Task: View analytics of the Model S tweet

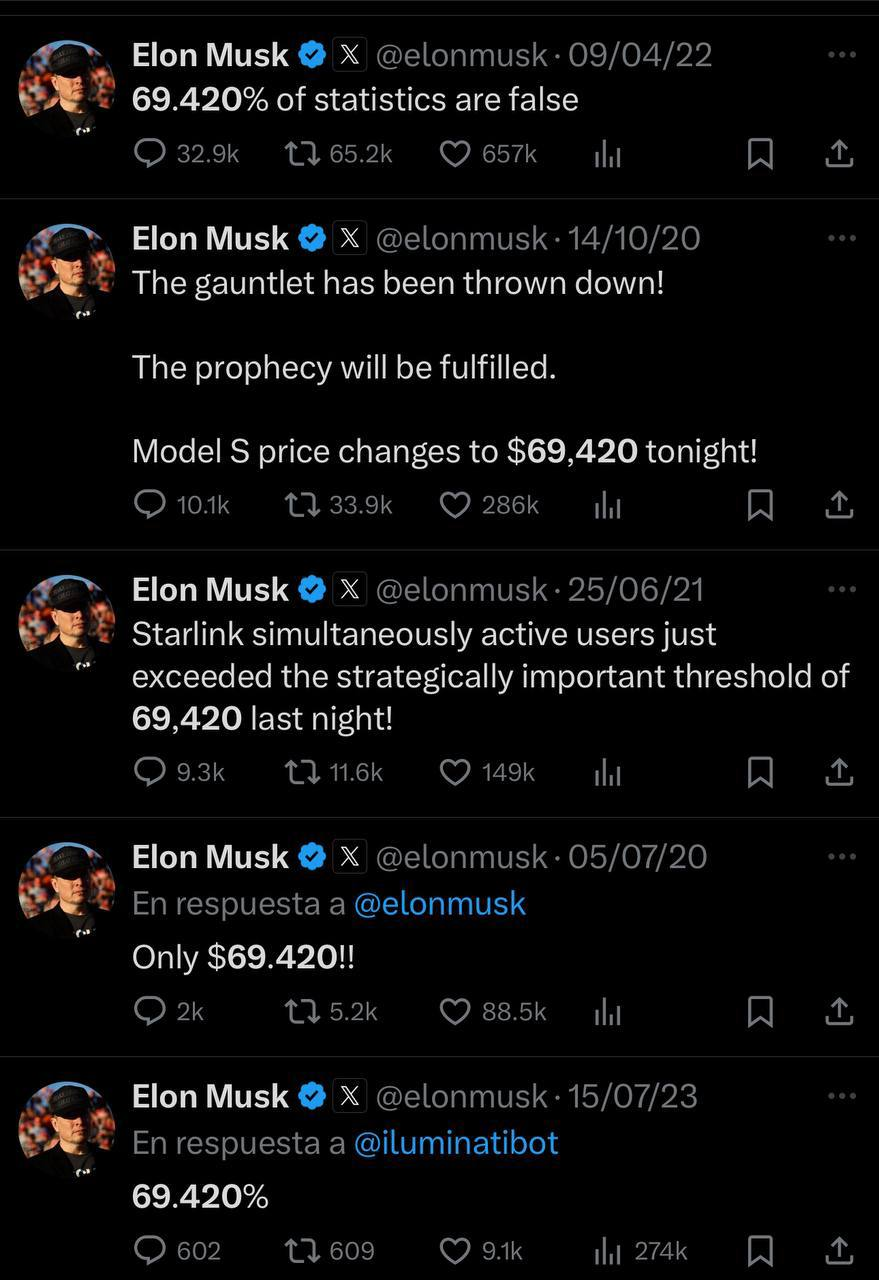Action: [x=608, y=506]
